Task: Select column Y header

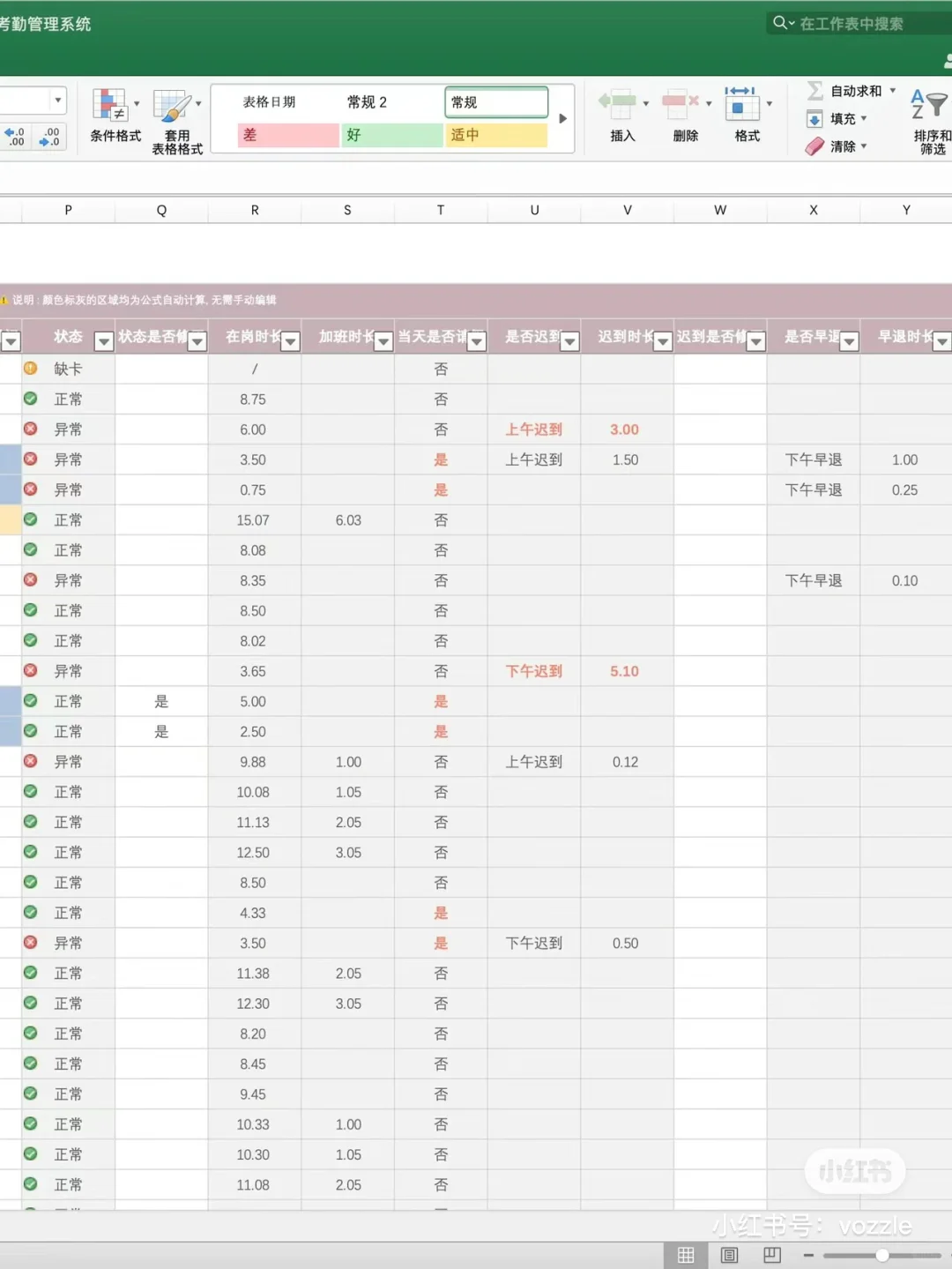Action: 906,210
